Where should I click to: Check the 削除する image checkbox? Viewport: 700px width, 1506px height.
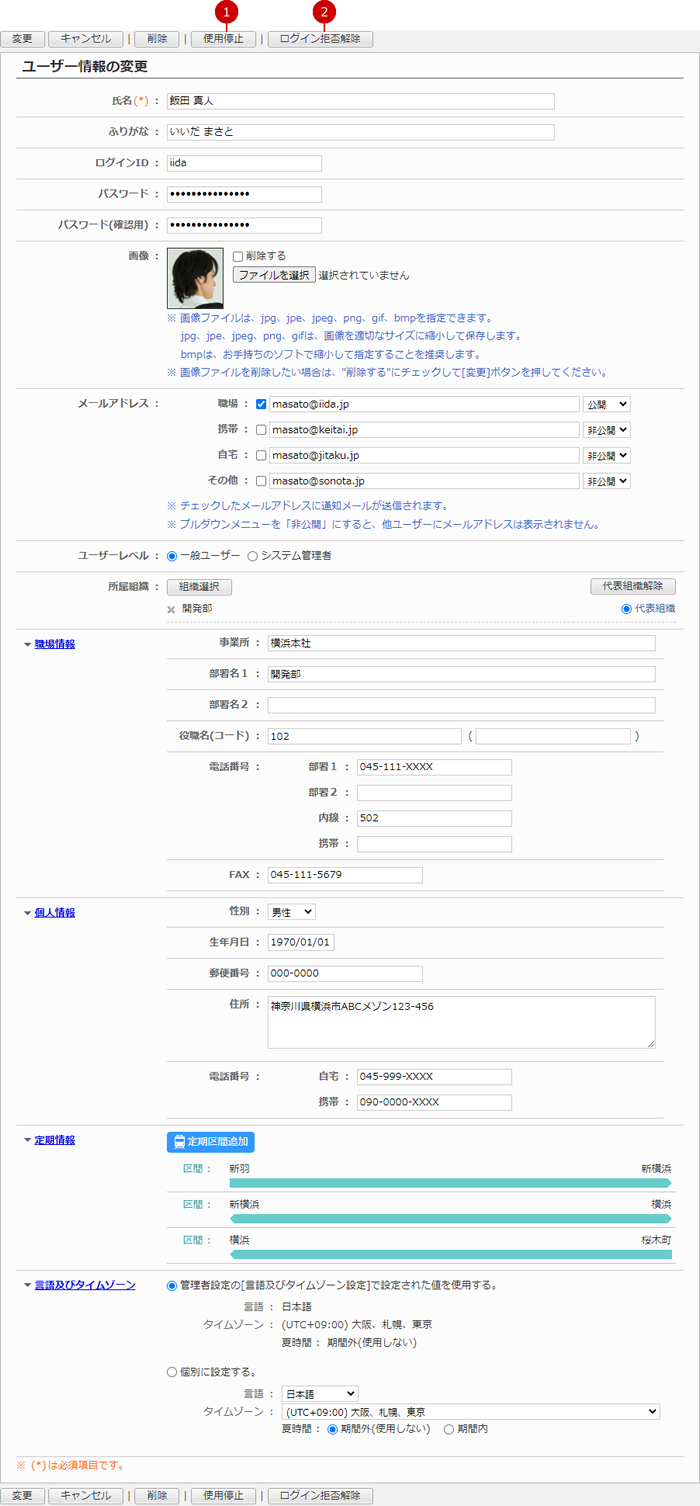(238, 256)
